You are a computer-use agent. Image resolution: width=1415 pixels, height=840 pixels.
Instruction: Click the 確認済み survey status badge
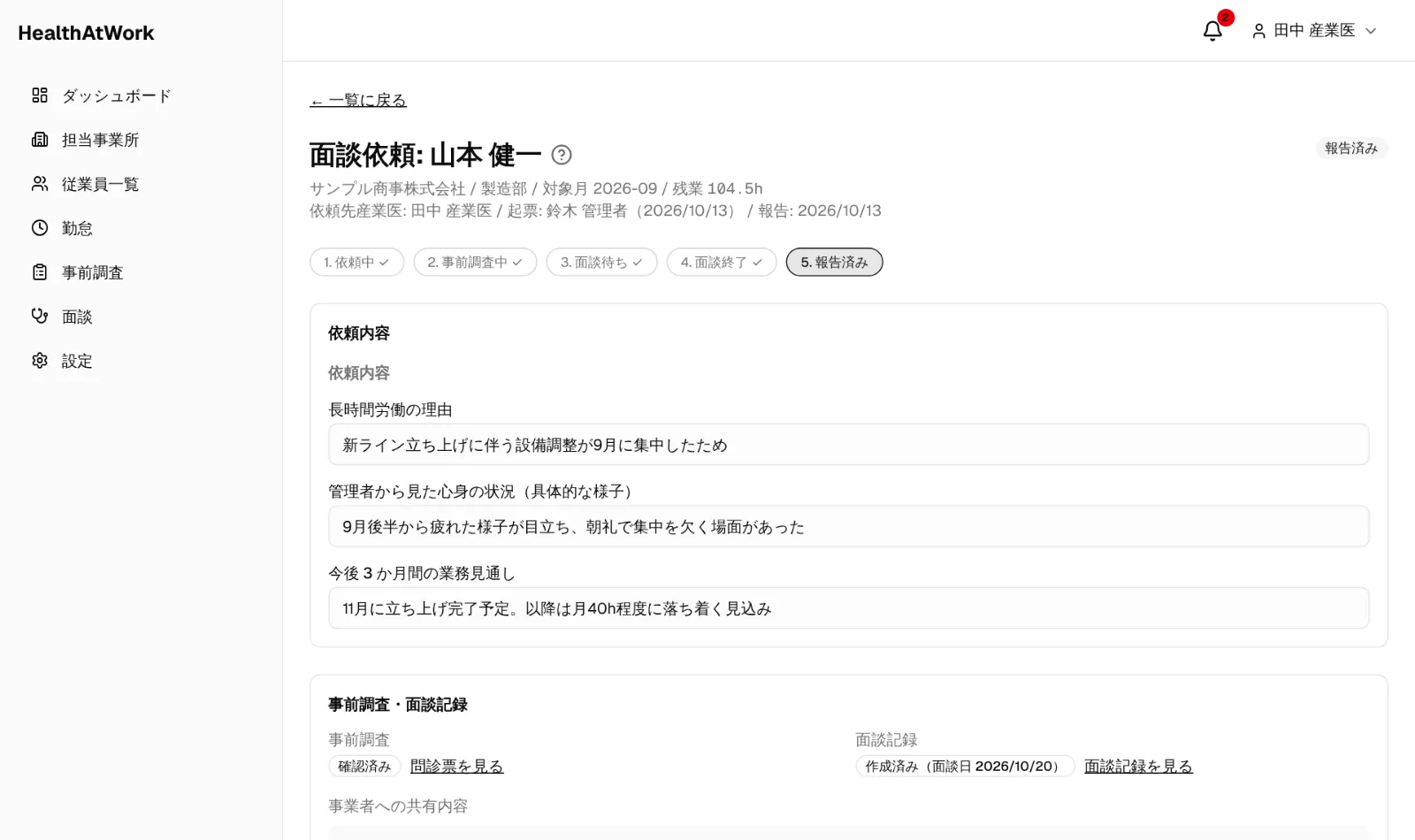[x=364, y=766]
